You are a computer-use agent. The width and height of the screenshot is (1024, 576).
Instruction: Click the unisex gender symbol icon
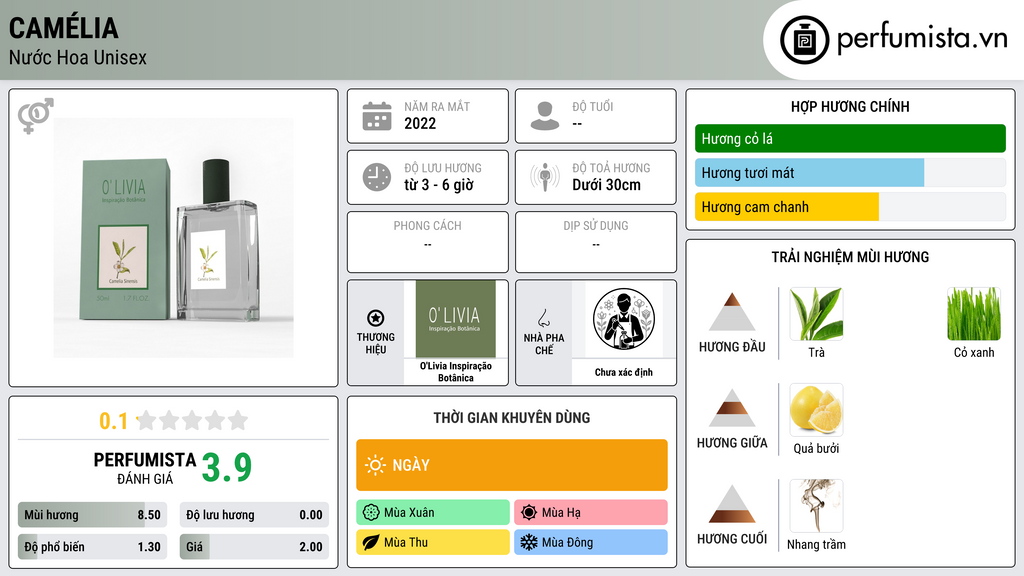(35, 116)
